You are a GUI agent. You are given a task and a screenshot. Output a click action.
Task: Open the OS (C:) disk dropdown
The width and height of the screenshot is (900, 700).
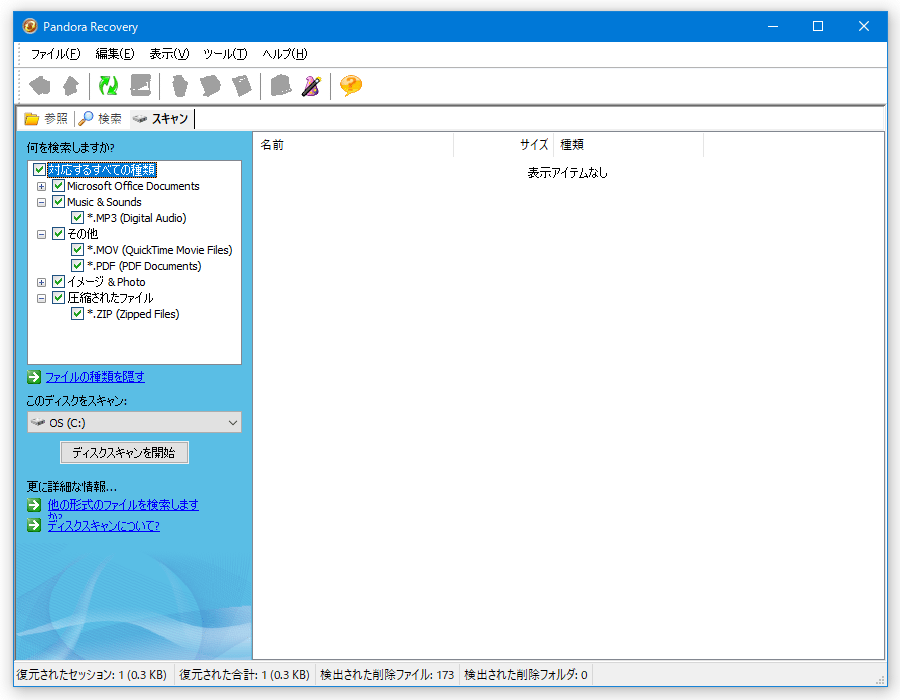click(x=134, y=423)
